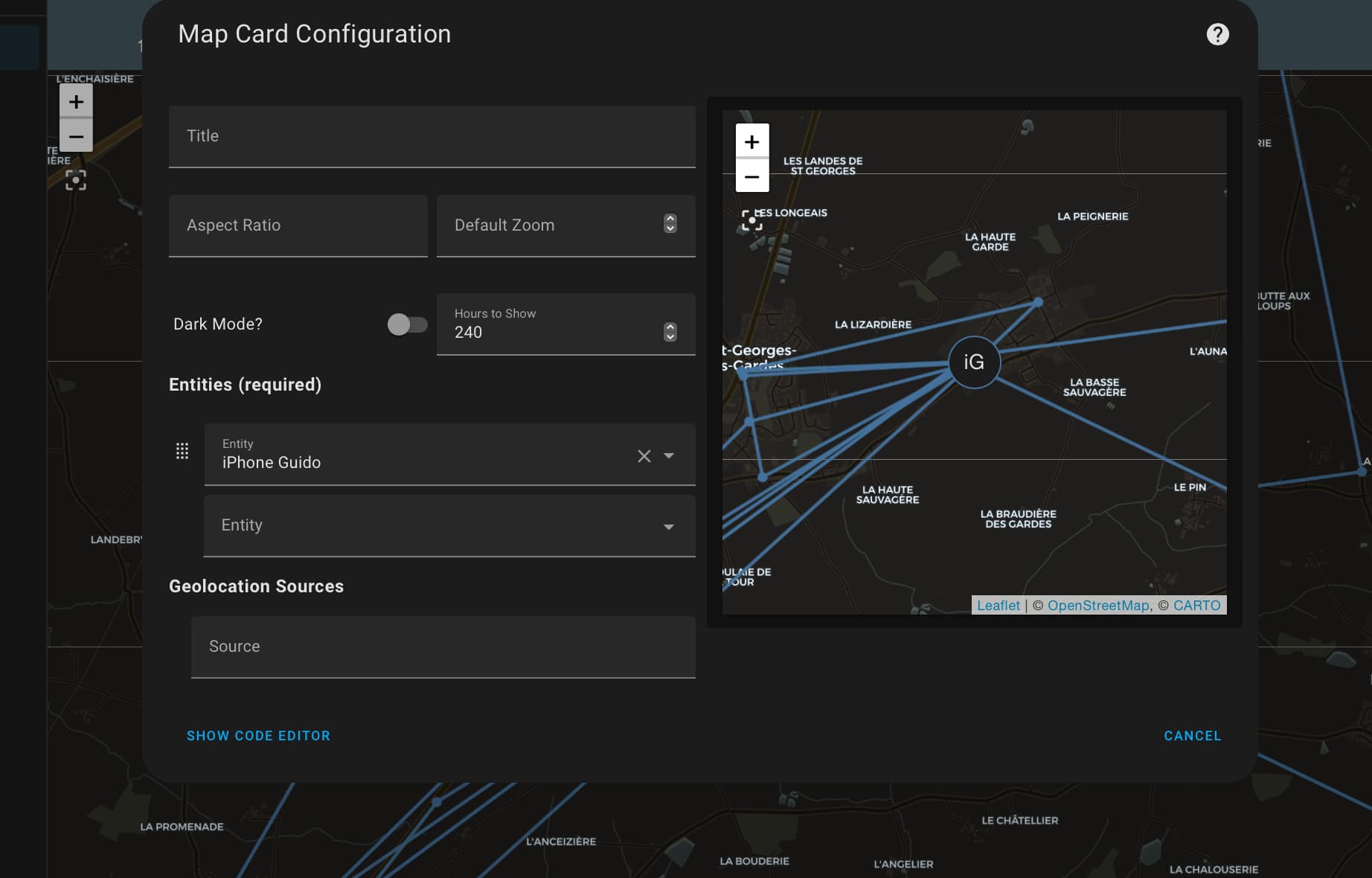Image resolution: width=1372 pixels, height=878 pixels.
Task: Increase Hours to Show using the stepper
Action: (669, 328)
